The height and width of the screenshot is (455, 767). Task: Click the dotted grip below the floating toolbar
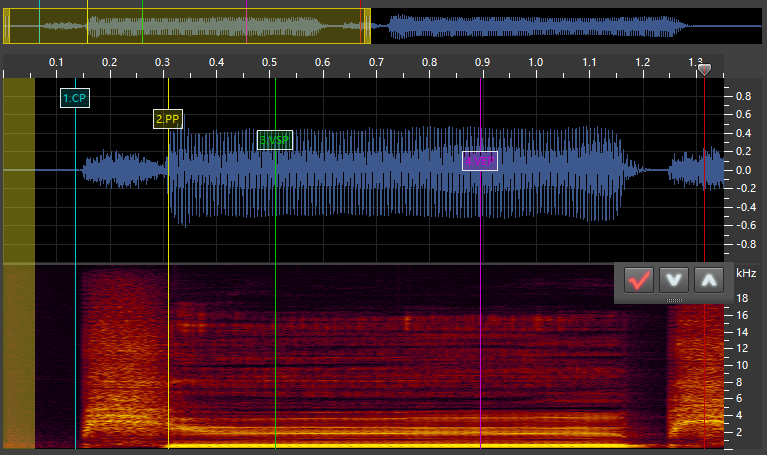click(x=674, y=300)
